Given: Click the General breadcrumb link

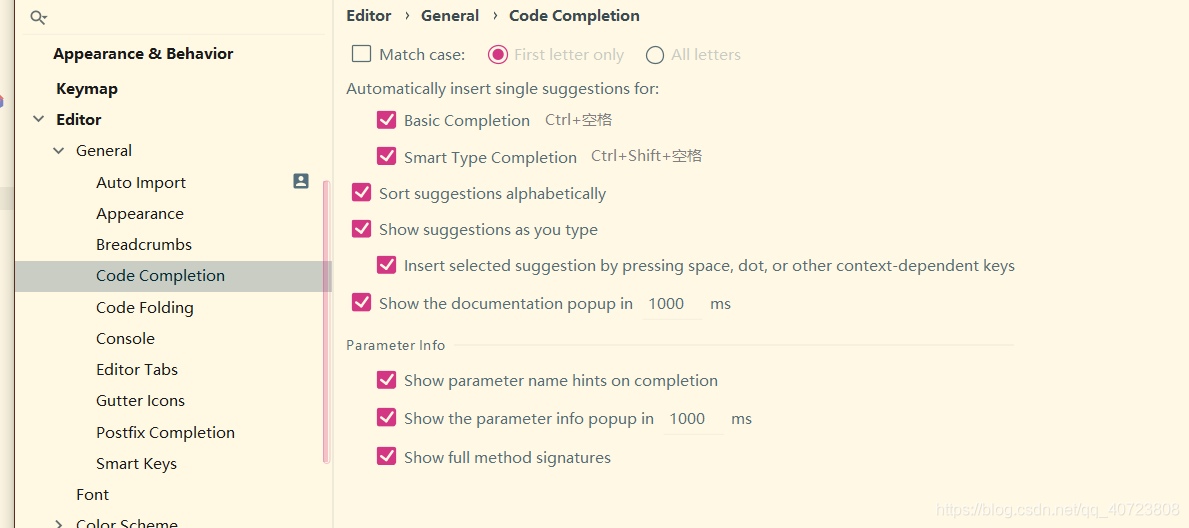Looking at the screenshot, I should 450,16.
